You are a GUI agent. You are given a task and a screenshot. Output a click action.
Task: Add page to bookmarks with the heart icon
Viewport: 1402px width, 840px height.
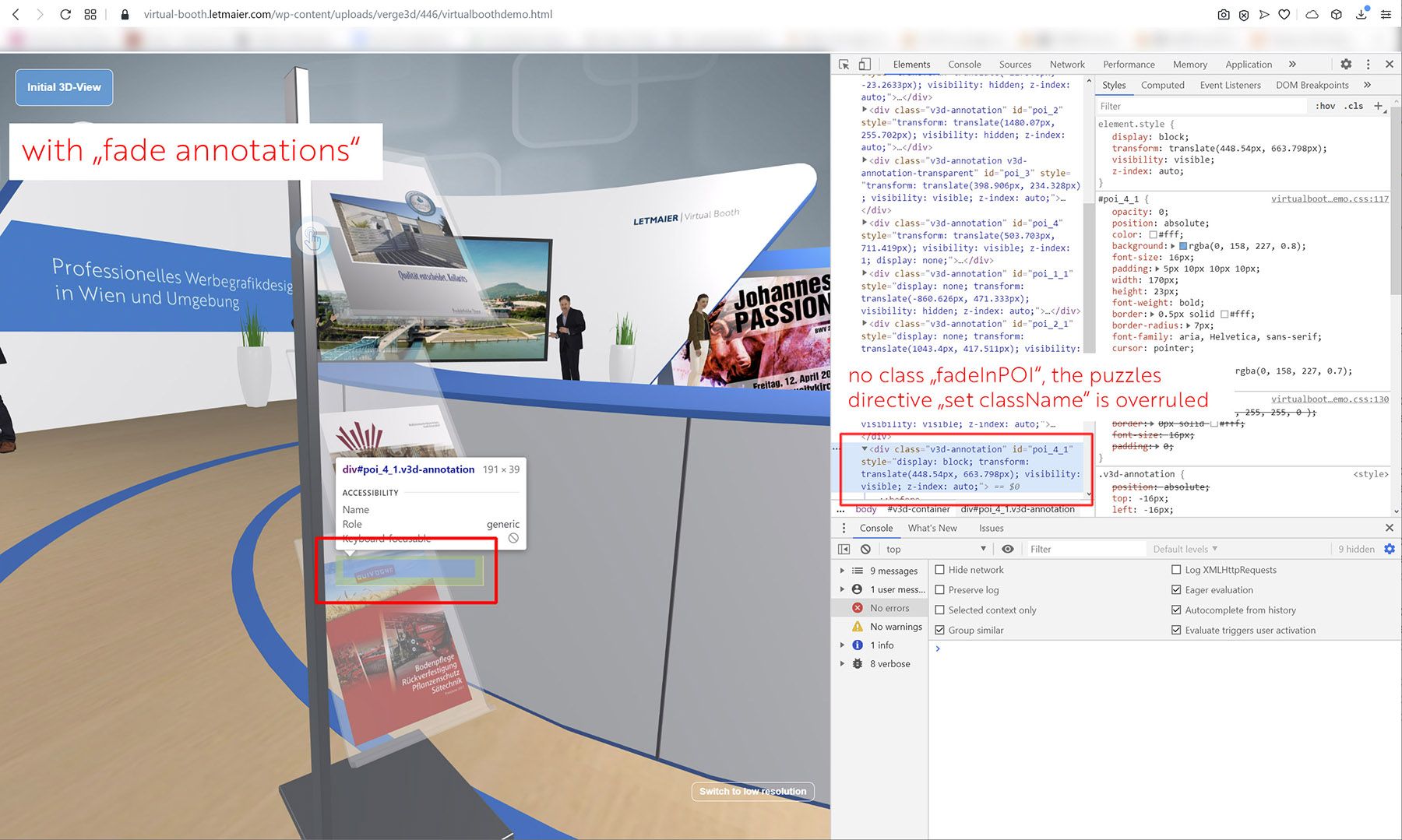pyautogui.click(x=1284, y=14)
